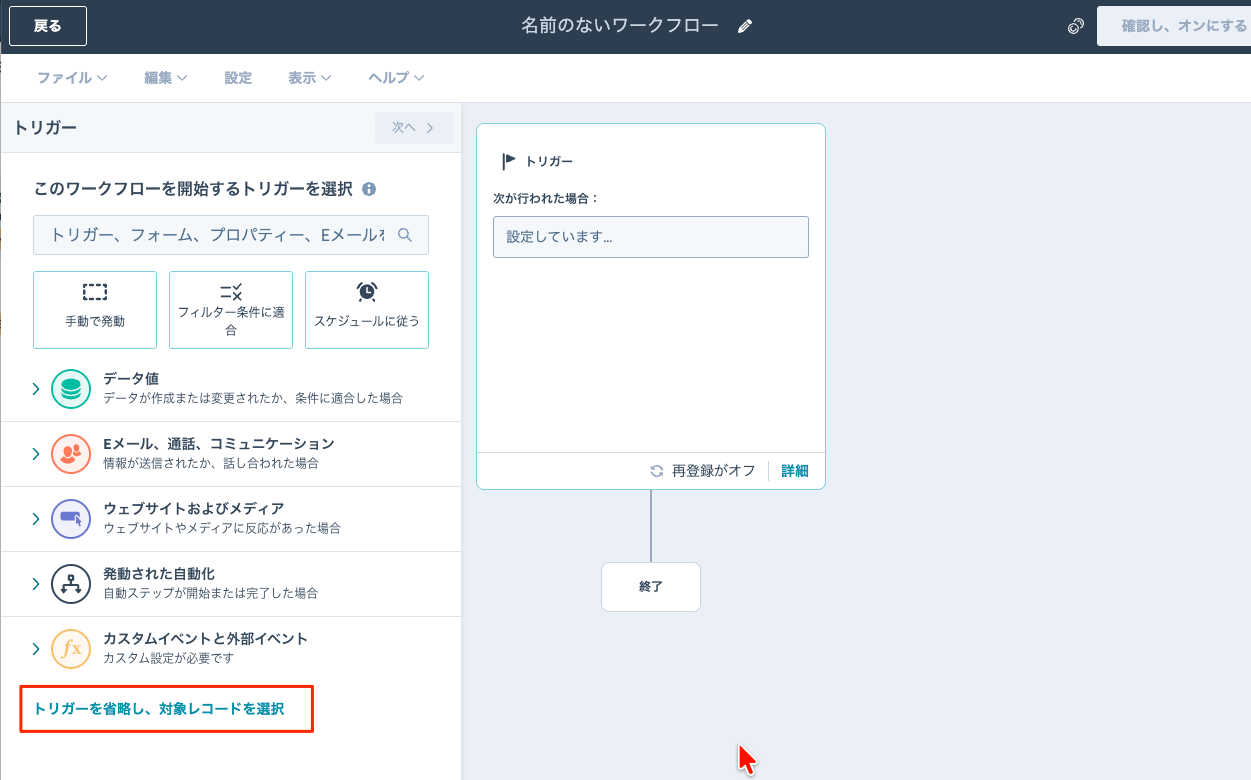Click カスタム設定が必要です description text

[169, 659]
